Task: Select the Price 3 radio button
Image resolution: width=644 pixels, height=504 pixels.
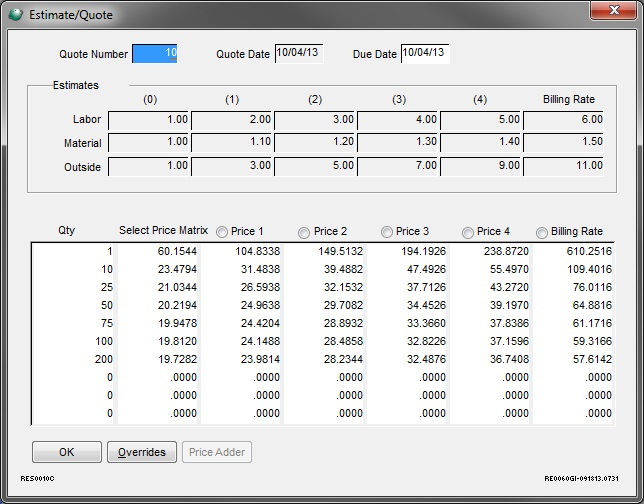Action: point(386,232)
